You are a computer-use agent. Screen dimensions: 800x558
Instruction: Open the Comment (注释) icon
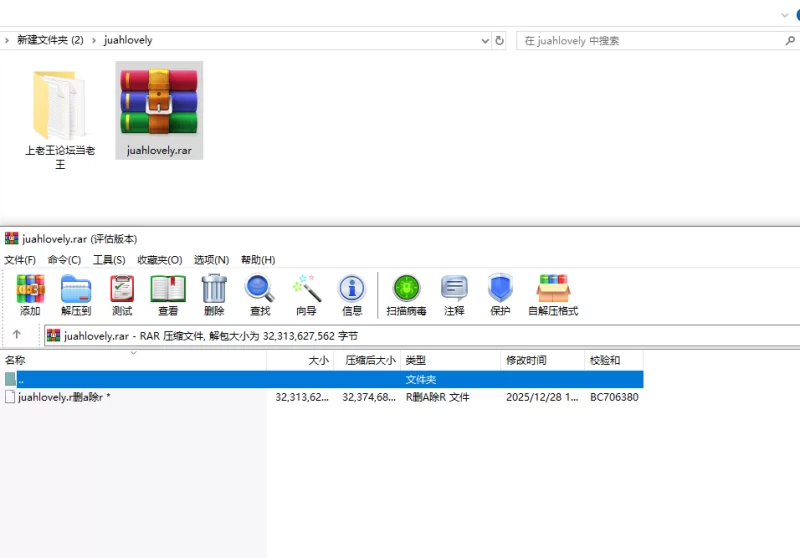coord(454,295)
